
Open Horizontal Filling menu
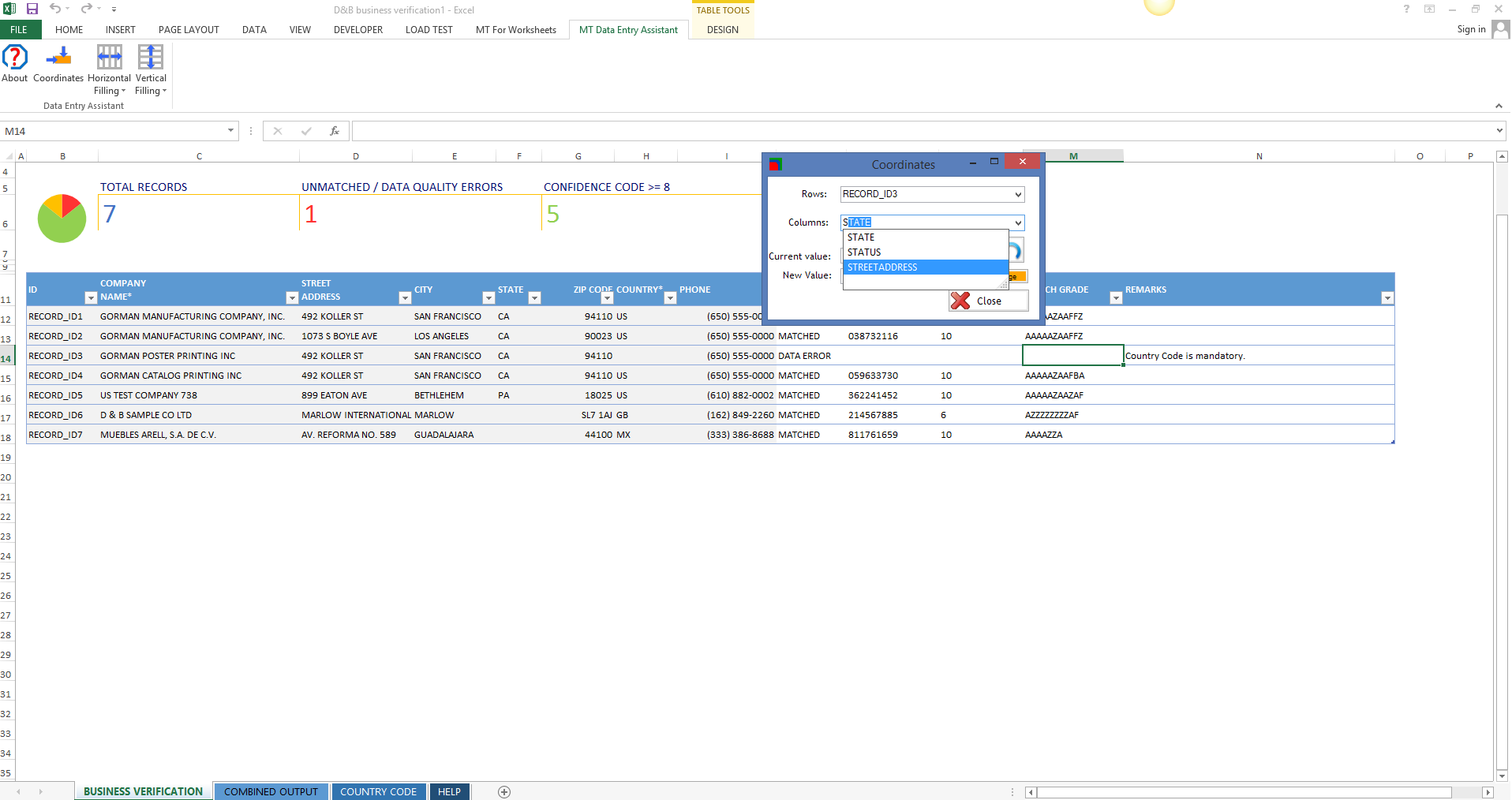tap(110, 69)
